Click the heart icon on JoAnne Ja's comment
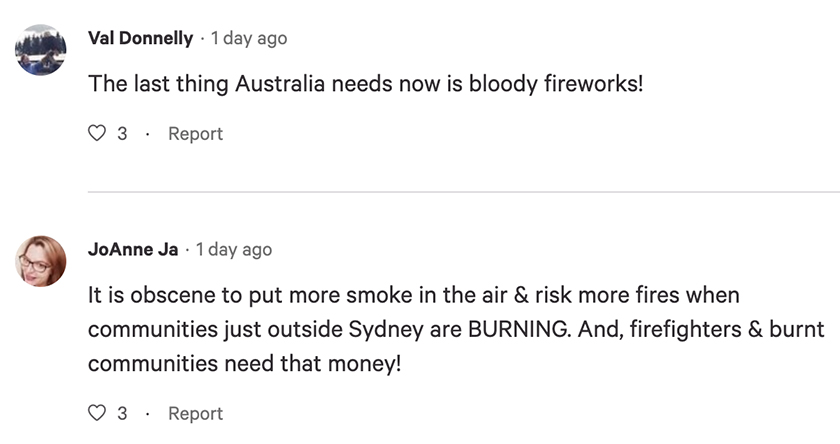840x444 pixels. click(98, 413)
